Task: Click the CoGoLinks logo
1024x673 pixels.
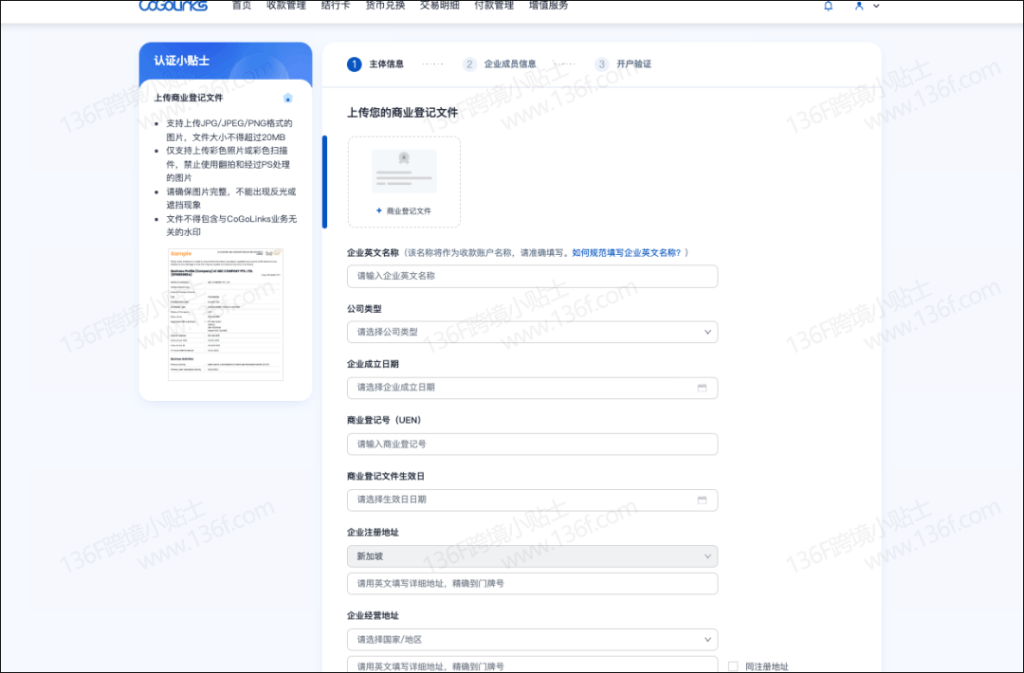Action: [x=173, y=6]
